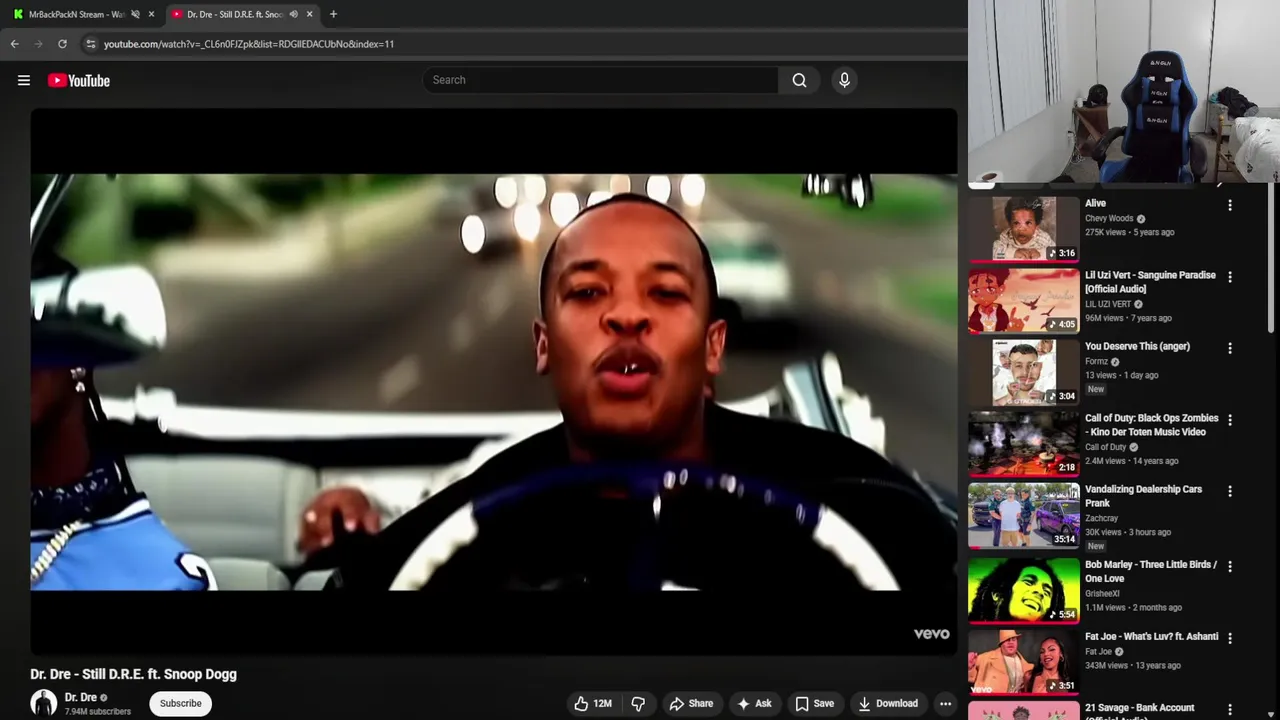Open 'Vandalizing Dealership Cars Prank' title
This screenshot has width=1280, height=720.
(x=1143, y=496)
